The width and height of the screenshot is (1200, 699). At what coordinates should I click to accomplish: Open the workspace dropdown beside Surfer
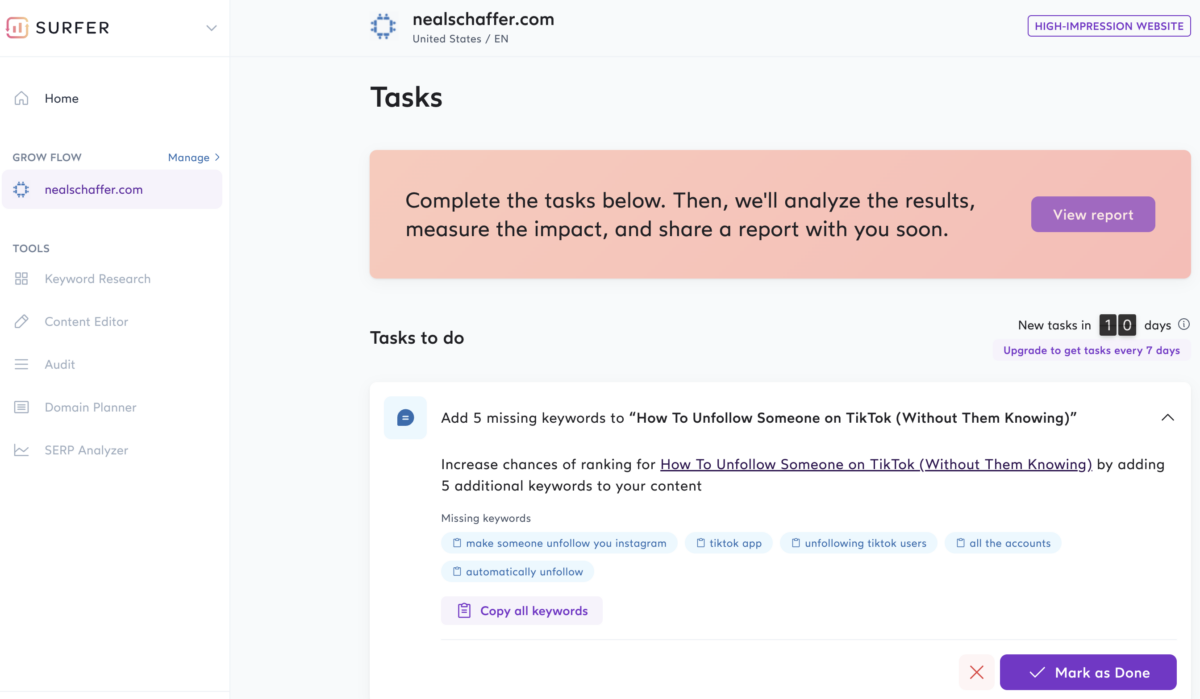point(211,28)
